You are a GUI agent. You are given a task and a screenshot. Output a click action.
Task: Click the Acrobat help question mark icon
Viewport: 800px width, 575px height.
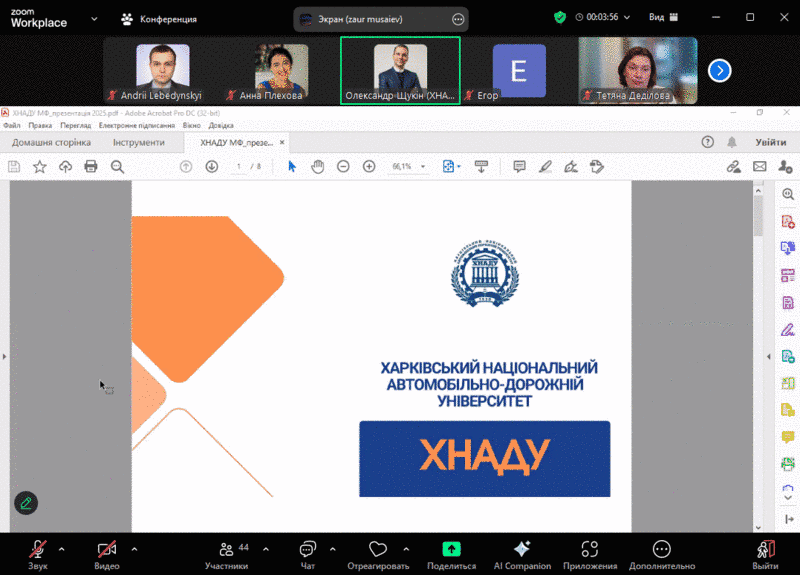point(708,142)
